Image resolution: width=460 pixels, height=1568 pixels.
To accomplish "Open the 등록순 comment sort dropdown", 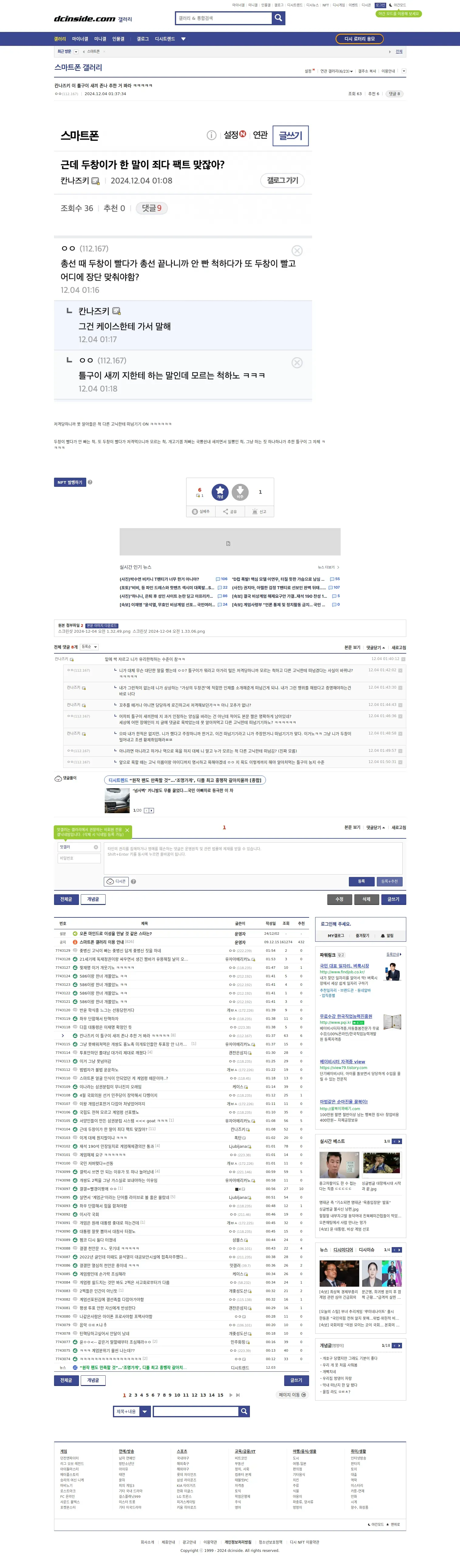I will point(89,647).
